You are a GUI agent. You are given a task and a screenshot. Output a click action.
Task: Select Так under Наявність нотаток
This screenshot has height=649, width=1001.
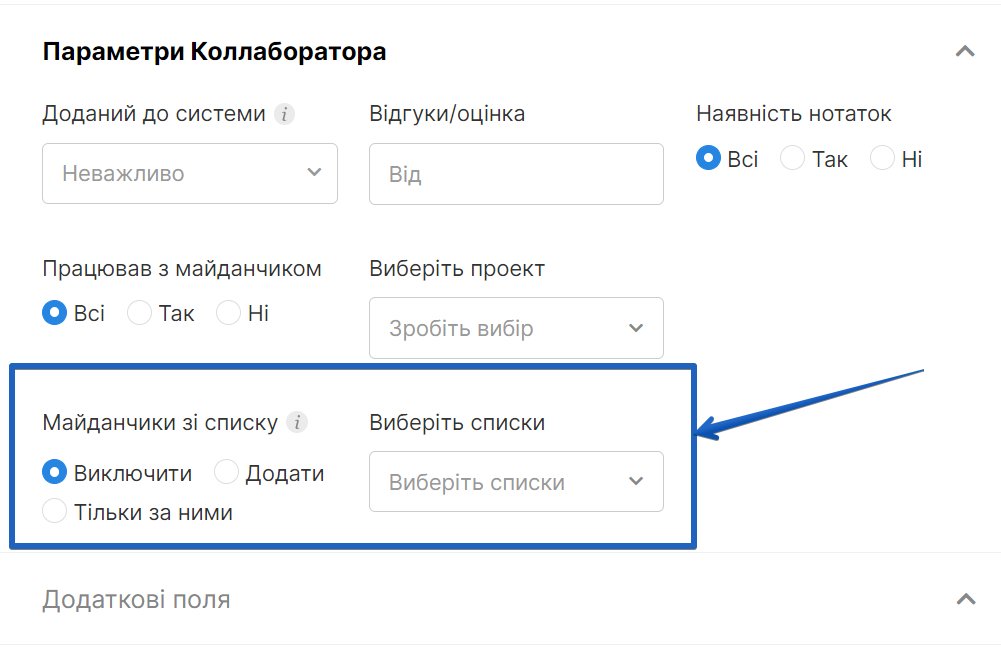click(x=793, y=159)
